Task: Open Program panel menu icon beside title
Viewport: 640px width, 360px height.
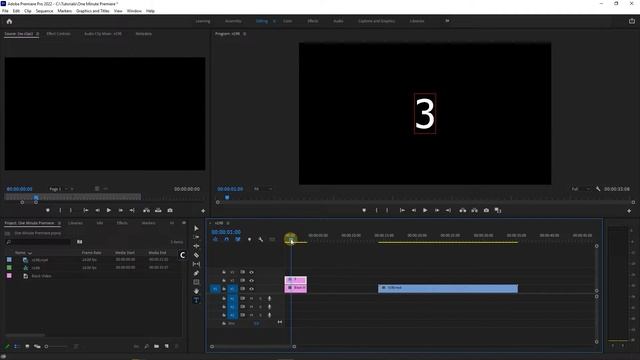Action: click(x=244, y=34)
